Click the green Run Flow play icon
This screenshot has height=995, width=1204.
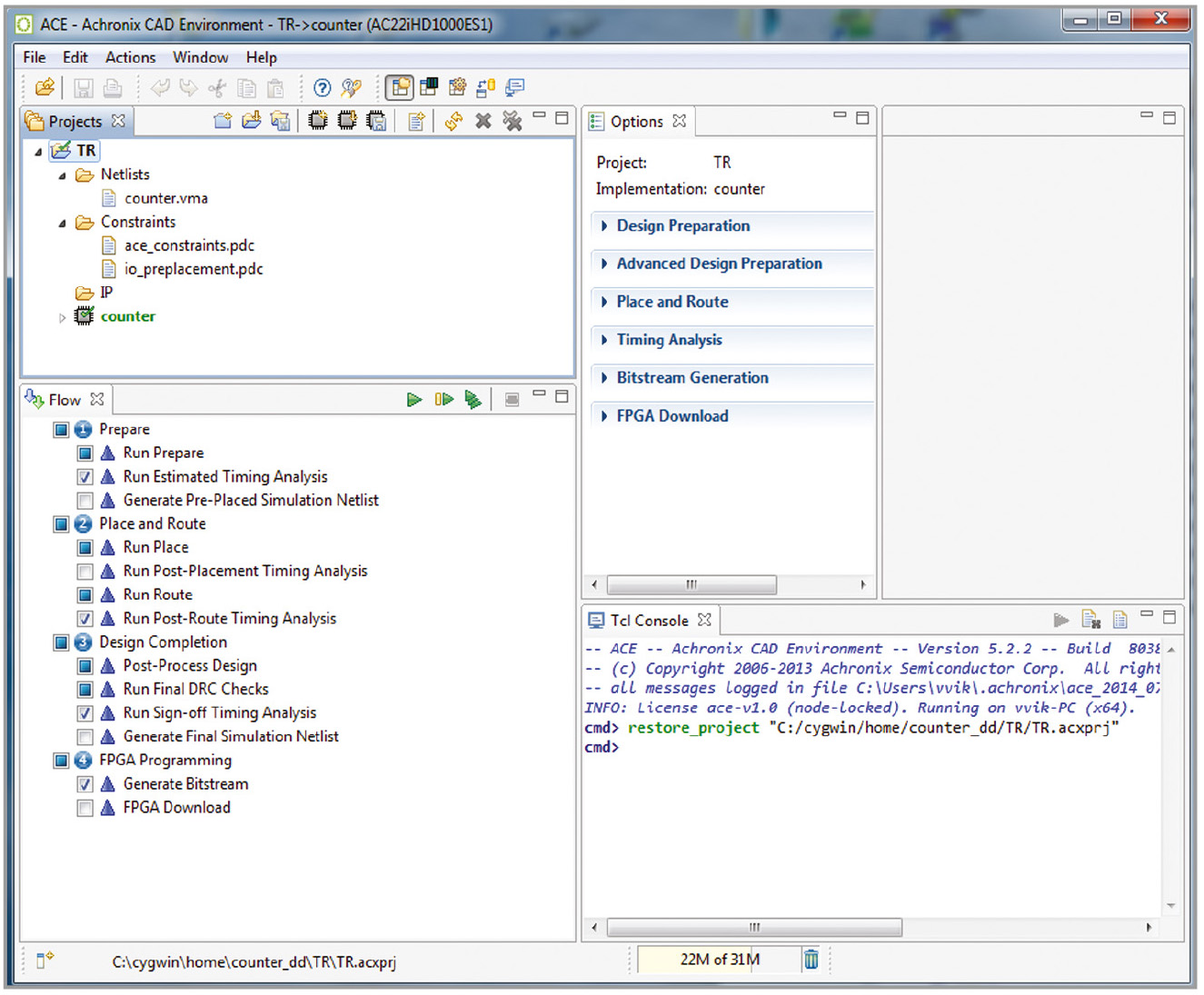[414, 400]
